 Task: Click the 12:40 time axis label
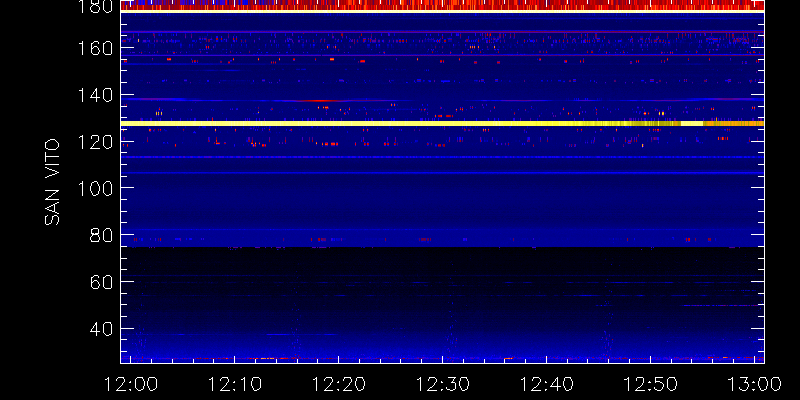pos(546,384)
